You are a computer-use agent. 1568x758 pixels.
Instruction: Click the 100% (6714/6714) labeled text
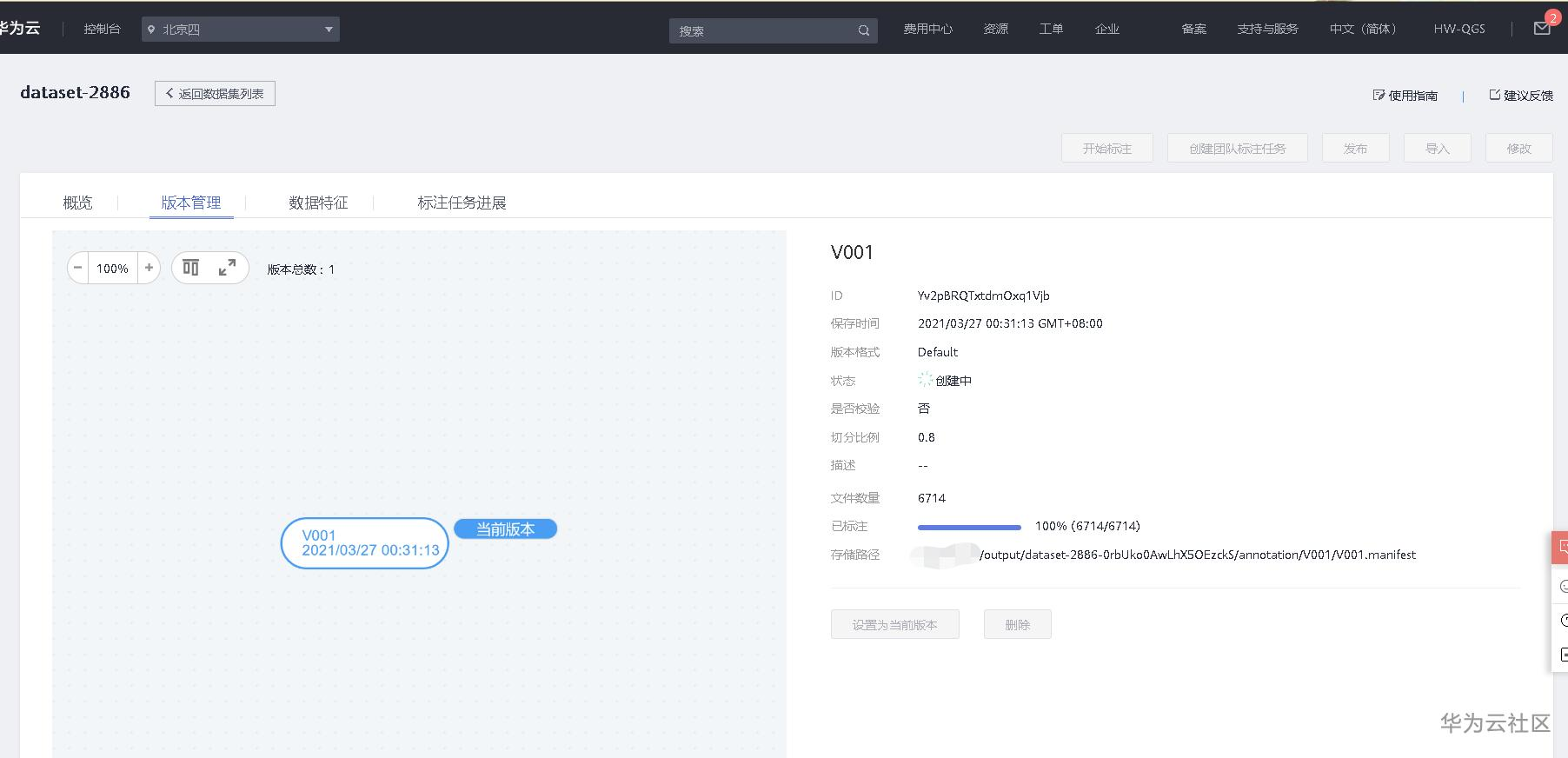pos(1087,526)
